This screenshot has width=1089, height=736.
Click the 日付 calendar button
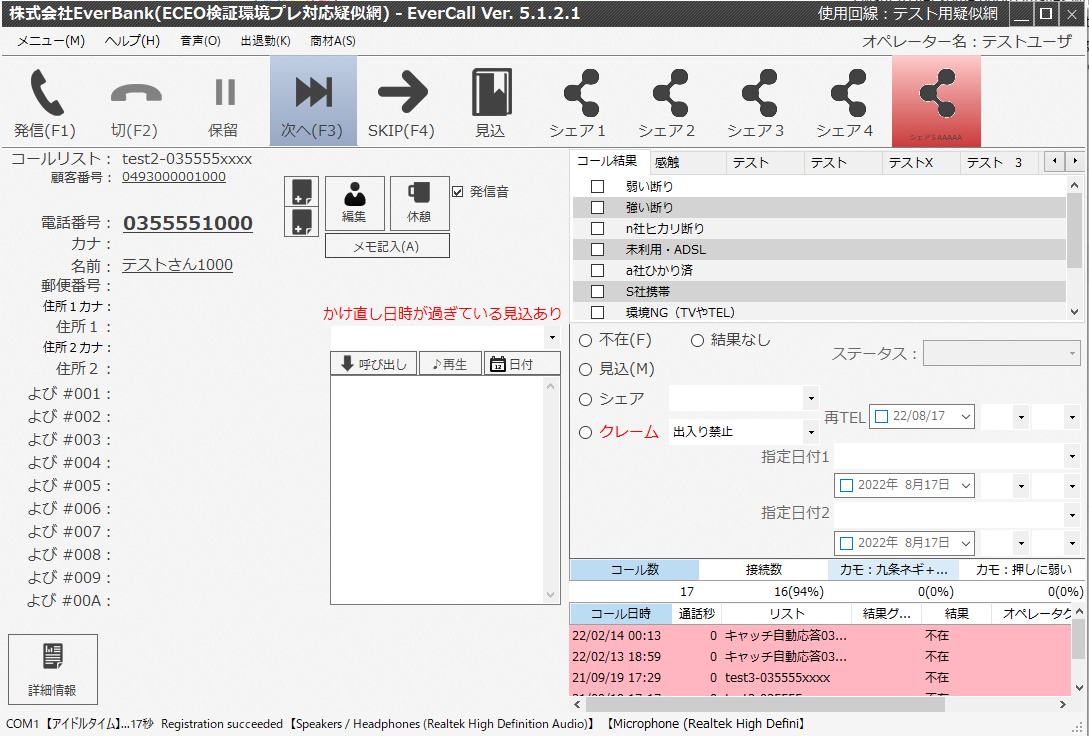(x=522, y=364)
